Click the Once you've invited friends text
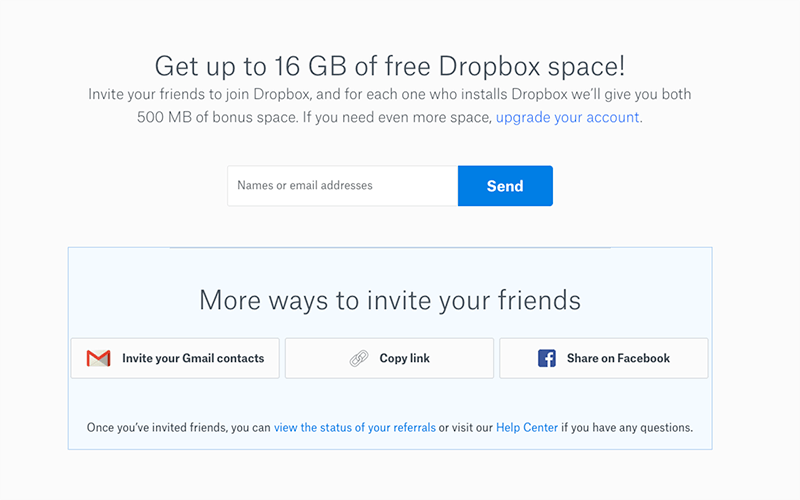This screenshot has height=500, width=800. [x=178, y=427]
